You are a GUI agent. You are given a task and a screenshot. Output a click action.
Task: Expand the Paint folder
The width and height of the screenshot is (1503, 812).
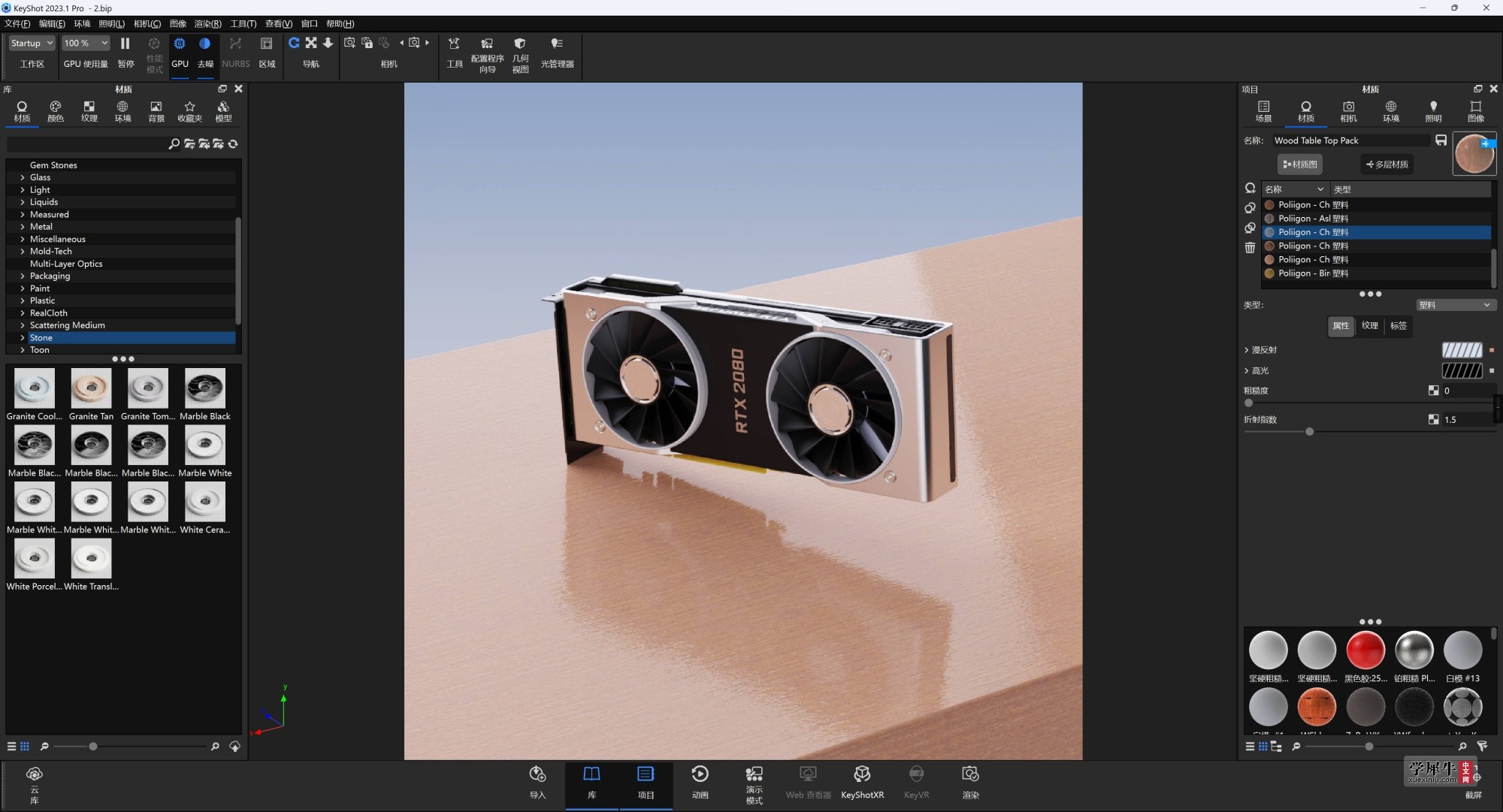22,288
